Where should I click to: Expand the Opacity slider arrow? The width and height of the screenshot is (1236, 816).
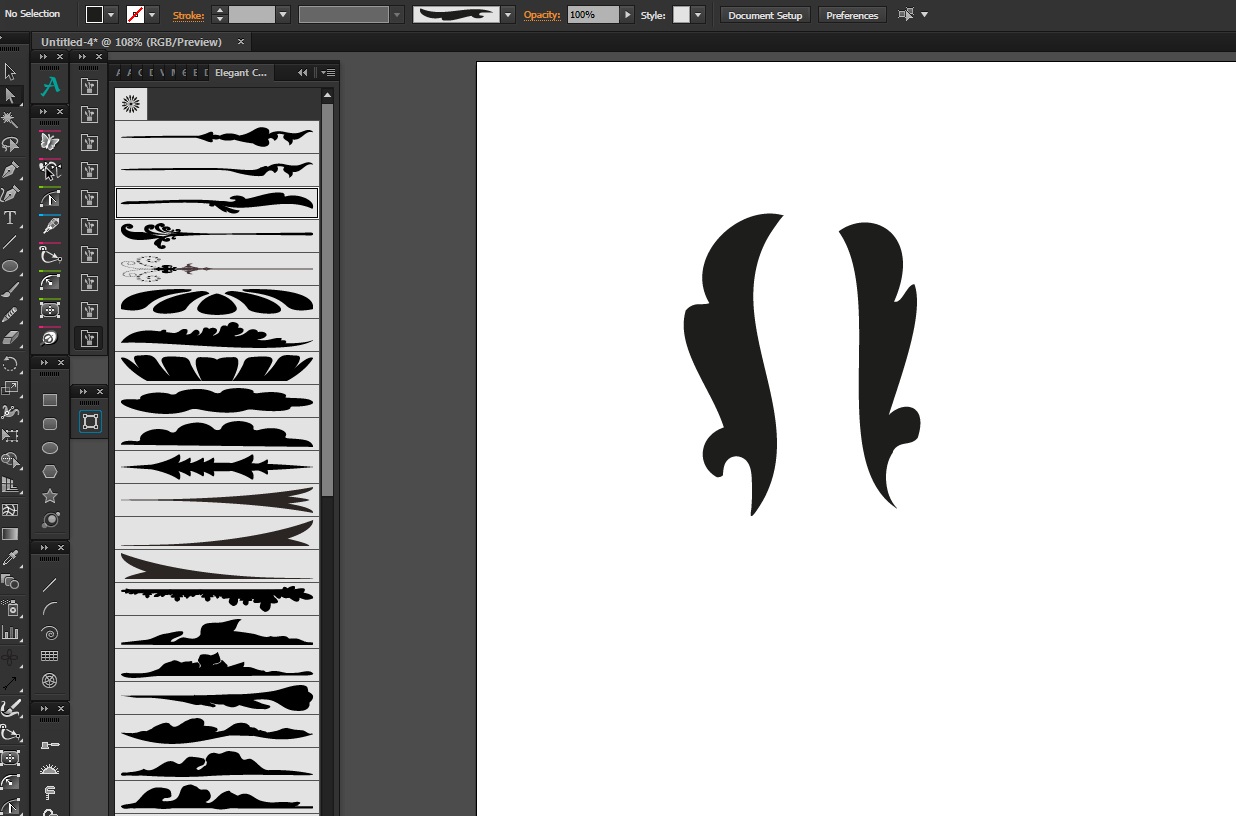point(627,15)
